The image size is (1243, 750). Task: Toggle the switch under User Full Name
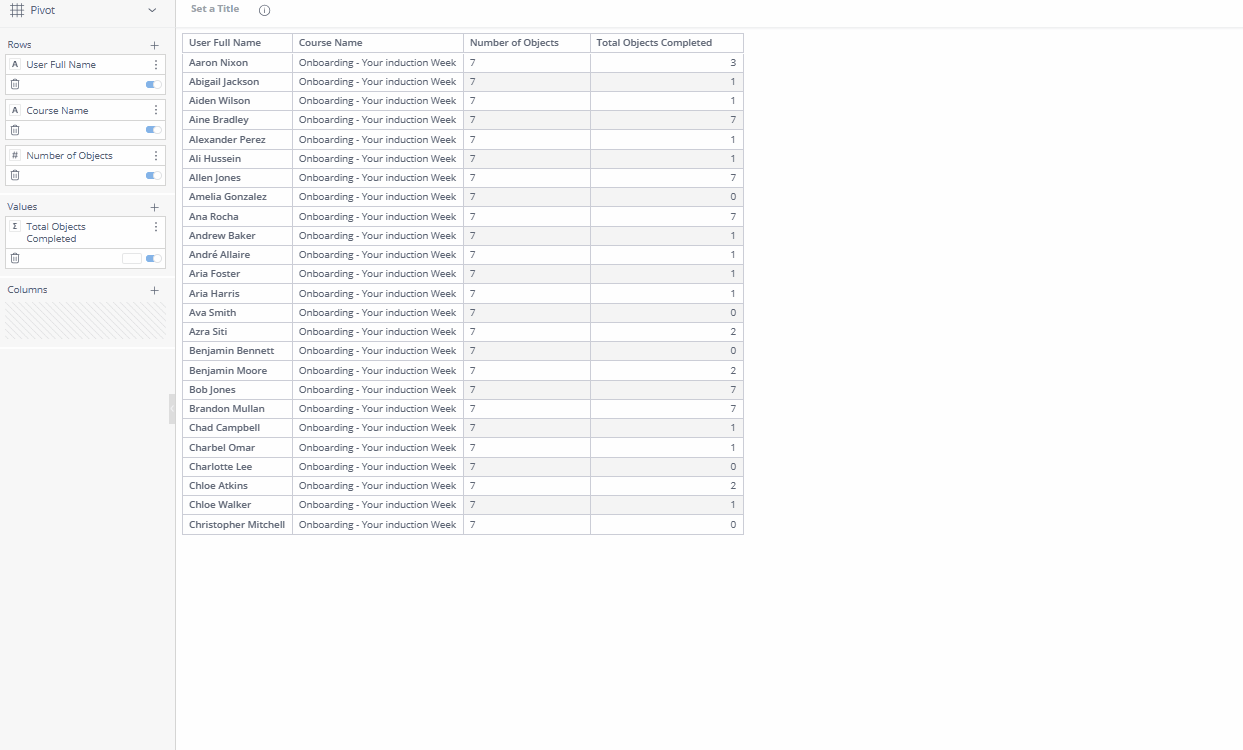pyautogui.click(x=151, y=85)
